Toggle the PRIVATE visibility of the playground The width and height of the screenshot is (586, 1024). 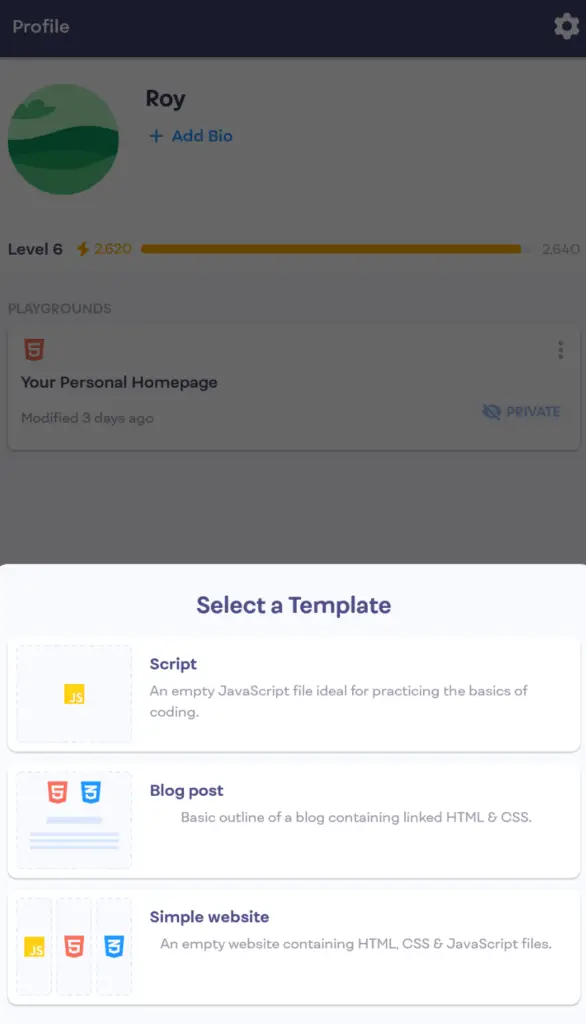[x=521, y=411]
